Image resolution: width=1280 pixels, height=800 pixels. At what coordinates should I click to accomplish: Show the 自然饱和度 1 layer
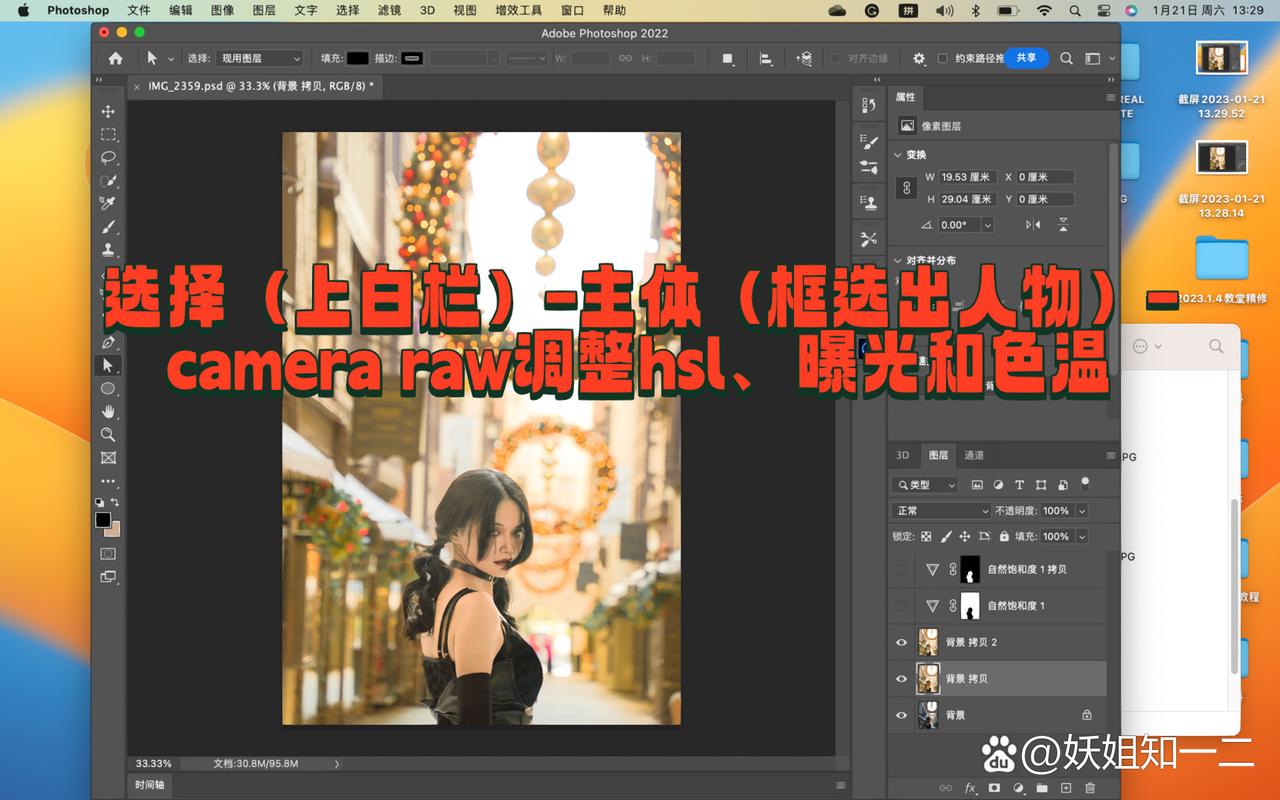[x=901, y=605]
